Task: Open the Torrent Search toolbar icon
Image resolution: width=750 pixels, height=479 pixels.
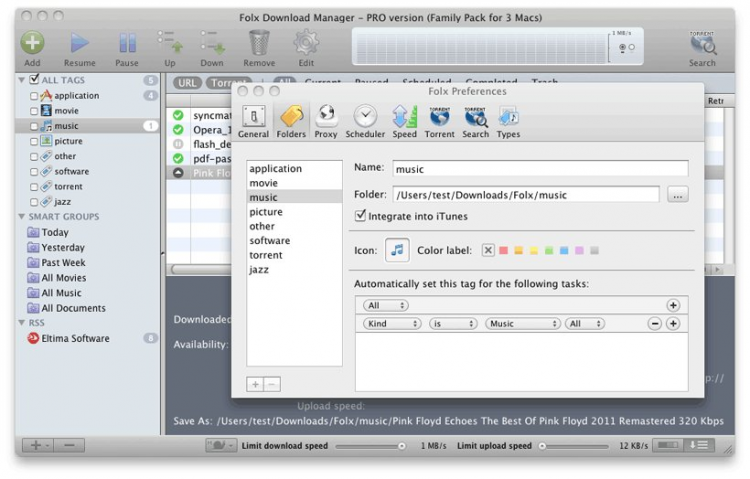Action: (702, 43)
